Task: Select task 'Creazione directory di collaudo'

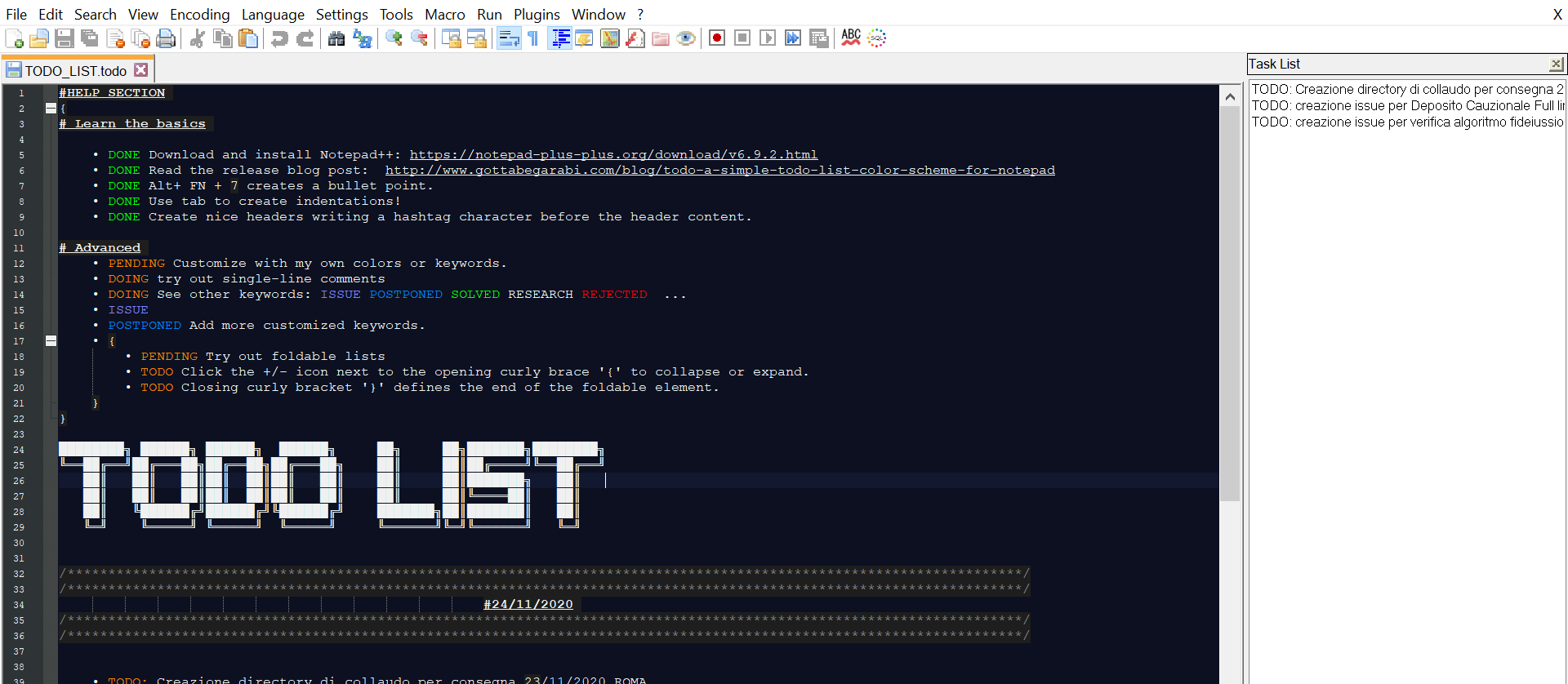Action: [1407, 89]
